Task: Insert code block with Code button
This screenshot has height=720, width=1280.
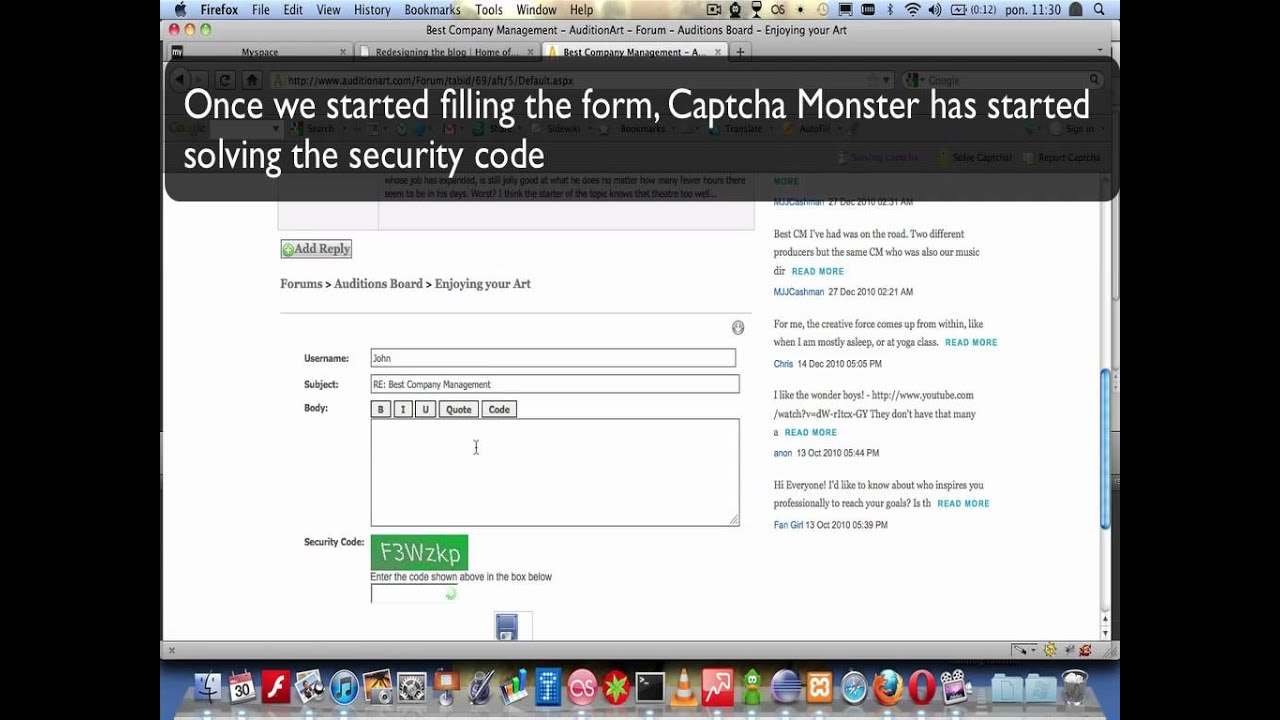Action: click(x=499, y=409)
